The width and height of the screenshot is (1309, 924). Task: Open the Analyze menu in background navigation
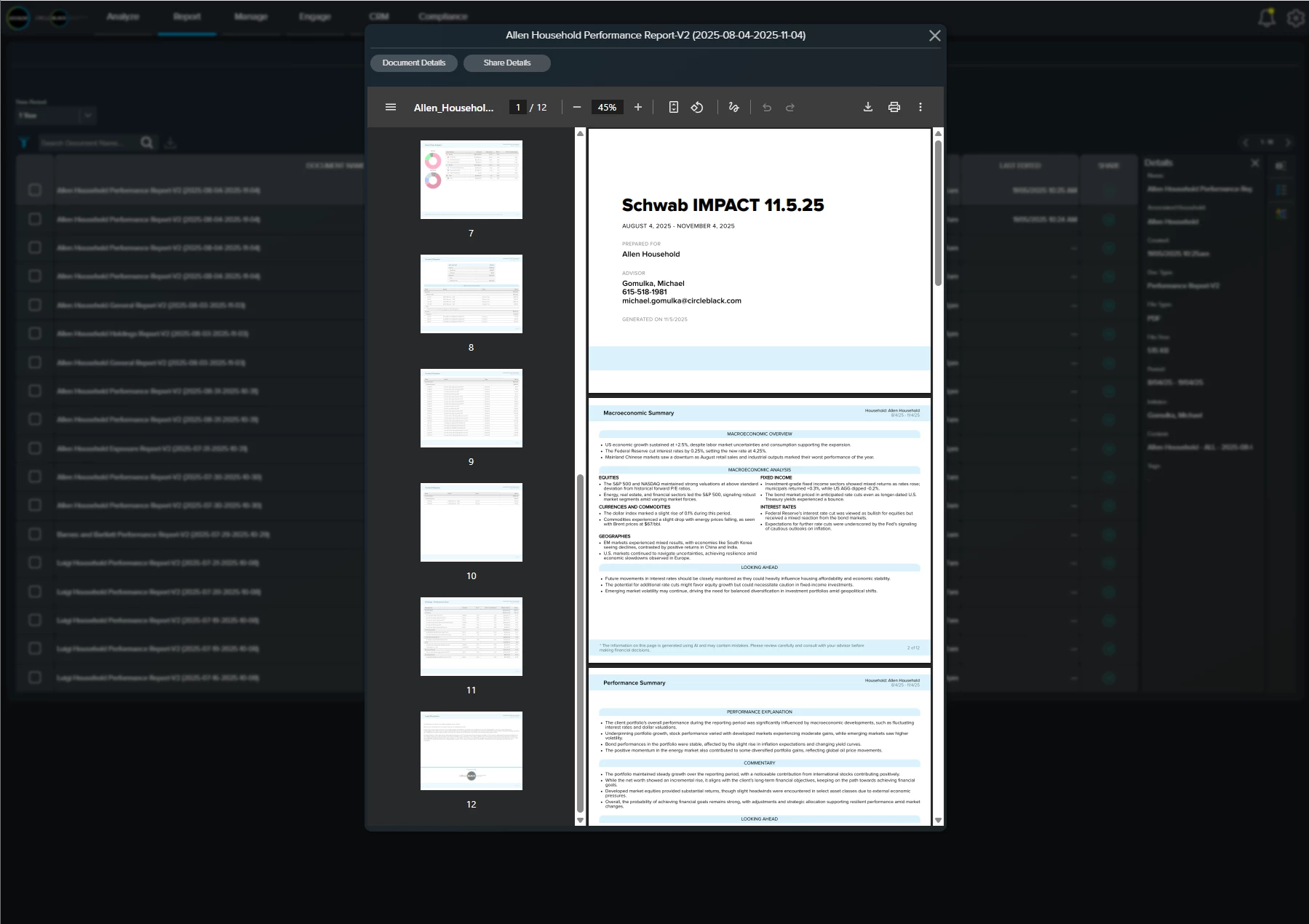pos(123,17)
